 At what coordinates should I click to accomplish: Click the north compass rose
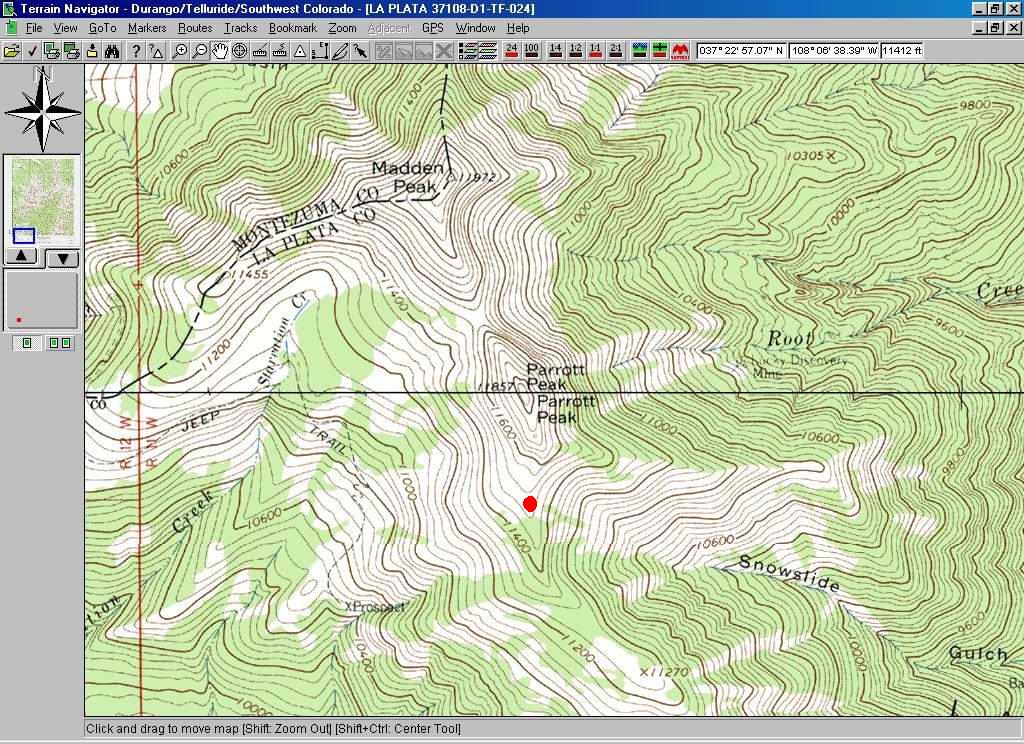coord(42,110)
